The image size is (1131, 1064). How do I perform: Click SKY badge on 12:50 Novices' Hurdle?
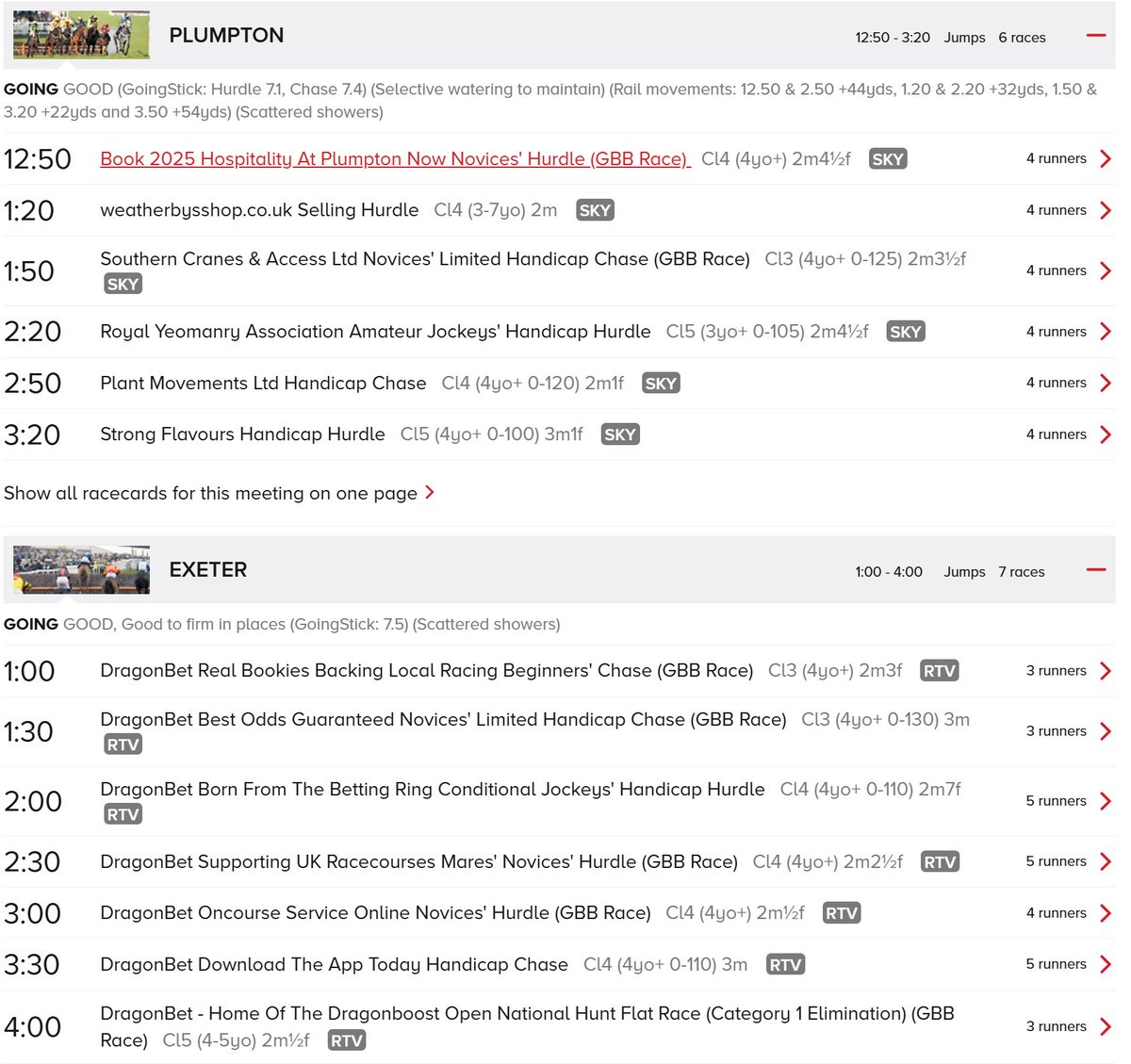[x=888, y=159]
